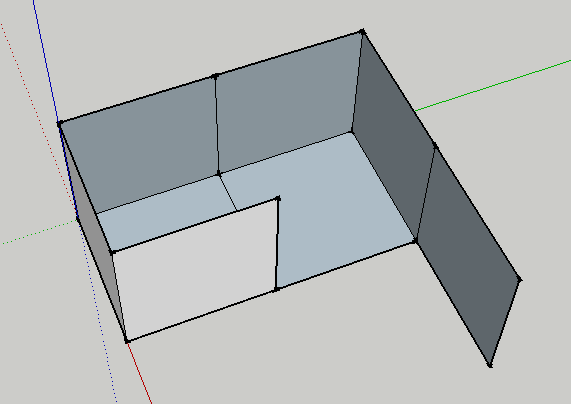This screenshot has height=404, width=571.
Task: Click the solid red axis line
Action: 139,373
